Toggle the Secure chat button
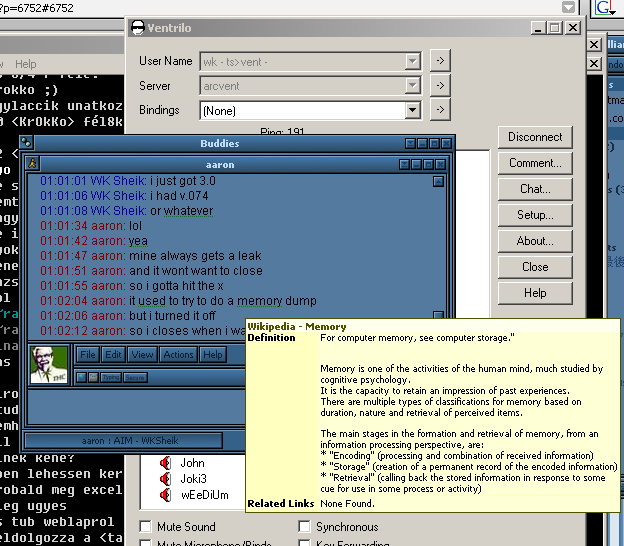Image resolution: width=624 pixels, height=546 pixels. point(135,377)
